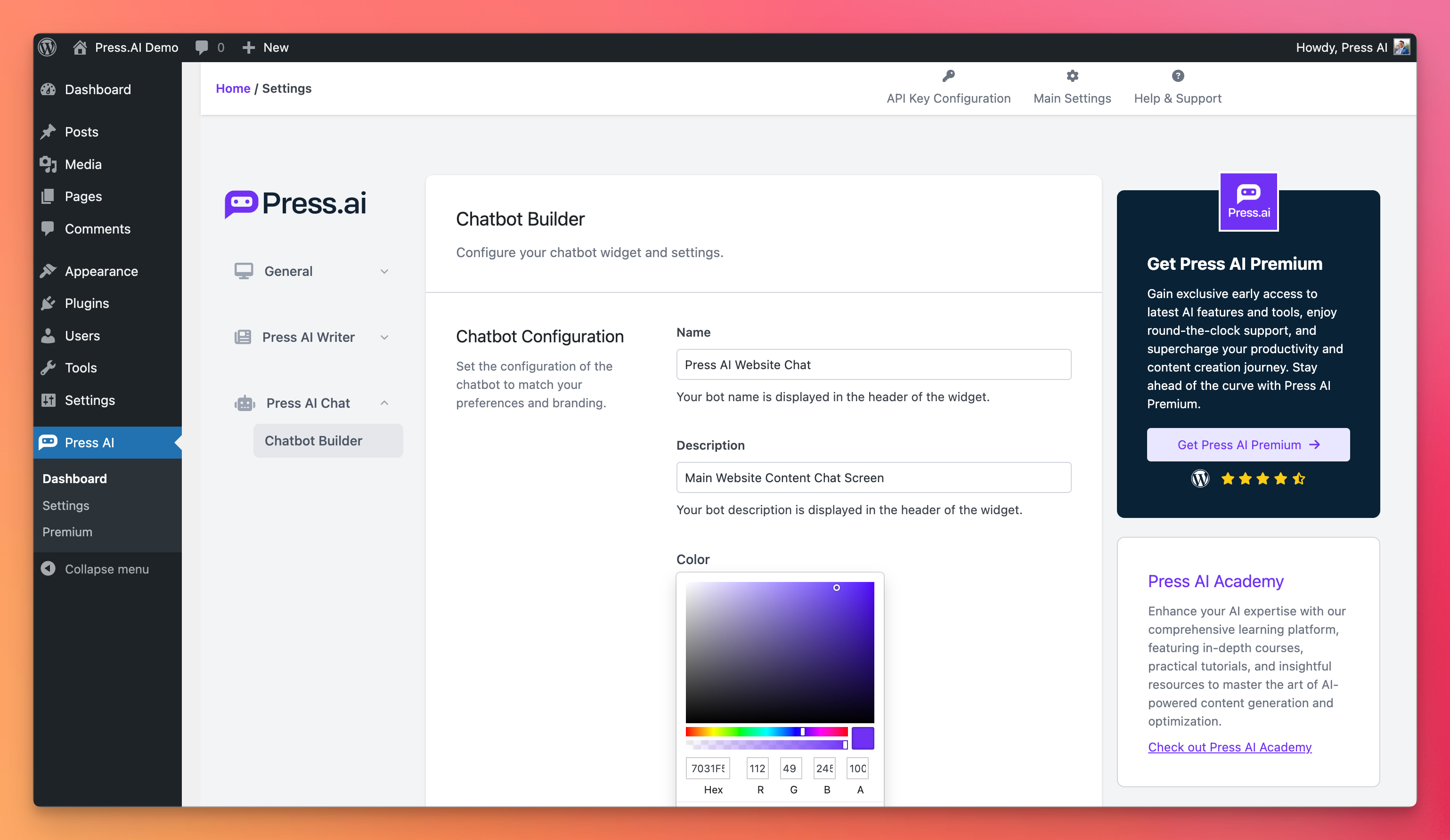Click the Chatbot Builder tree item

tap(313, 440)
